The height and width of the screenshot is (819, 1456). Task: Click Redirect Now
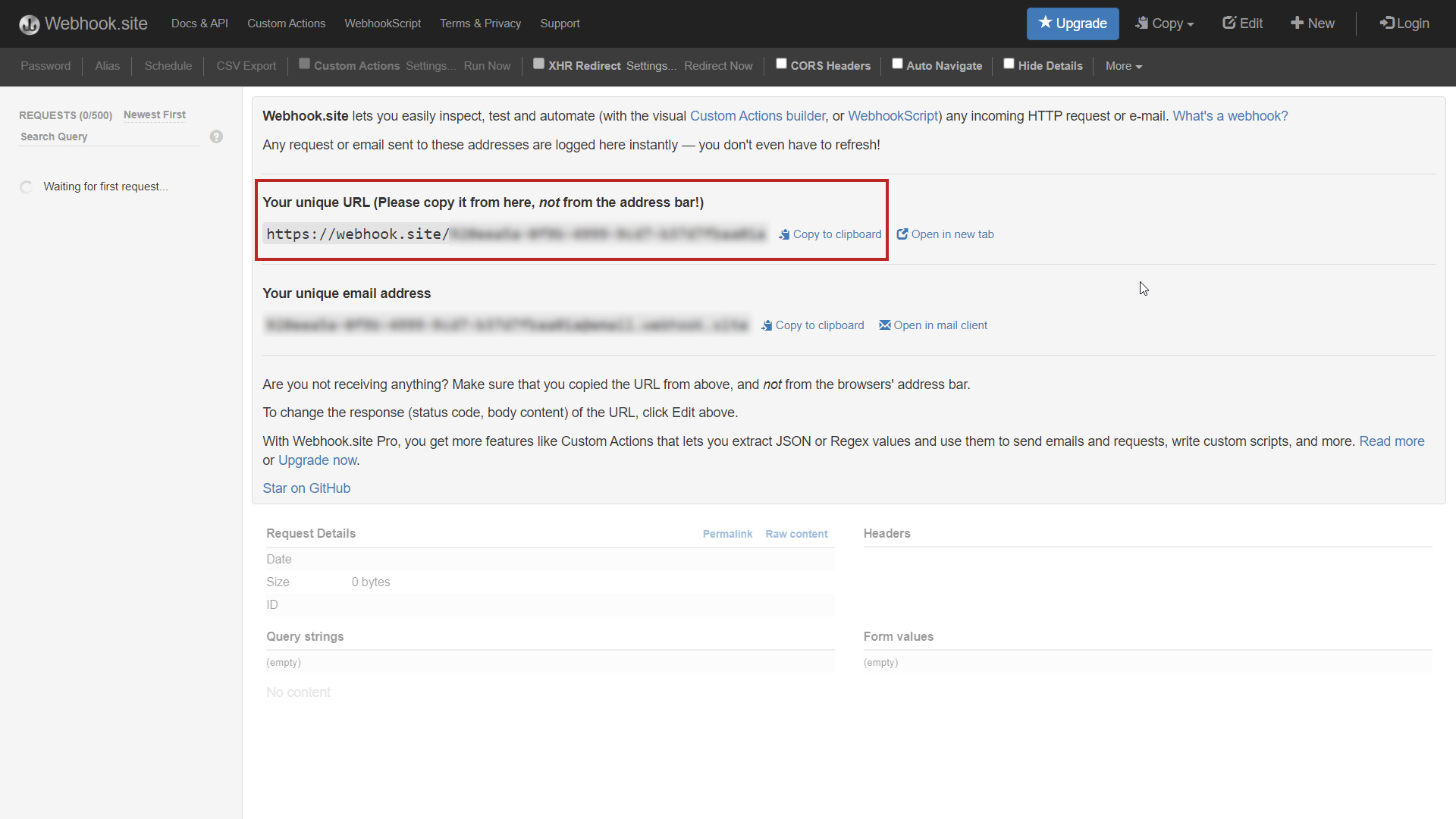pyautogui.click(x=718, y=66)
